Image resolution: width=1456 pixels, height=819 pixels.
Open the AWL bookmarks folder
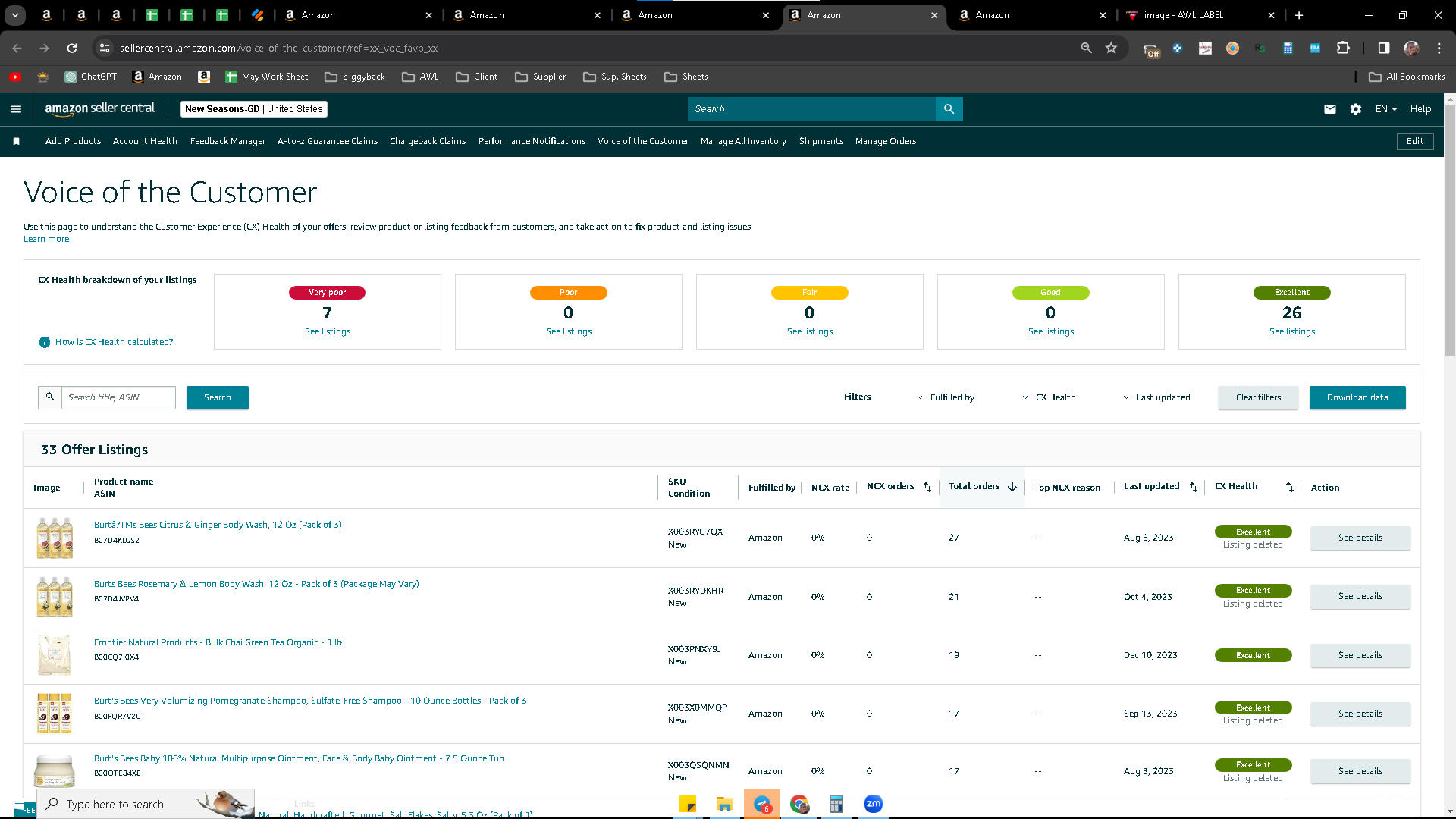[x=420, y=77]
